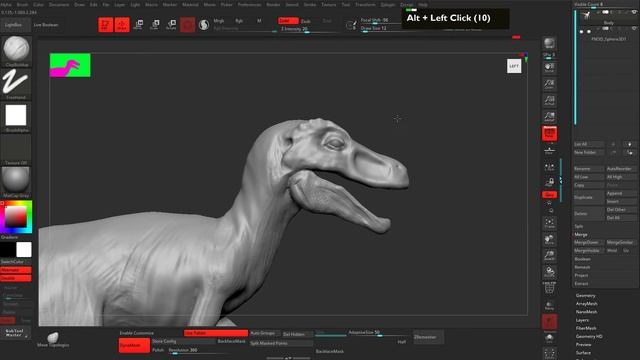Click SwitchColor button
The image size is (640, 360).
pos(16,262)
